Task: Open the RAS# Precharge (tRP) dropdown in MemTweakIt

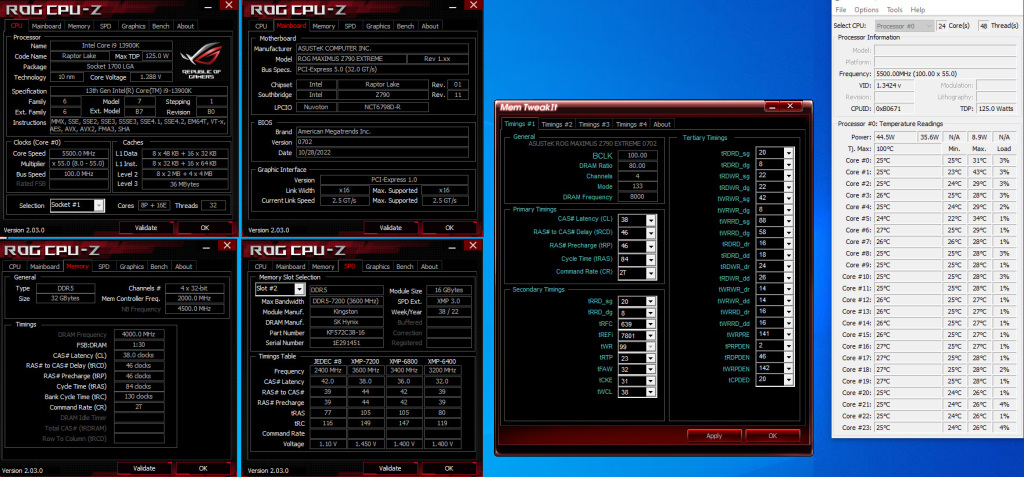Action: 650,246
